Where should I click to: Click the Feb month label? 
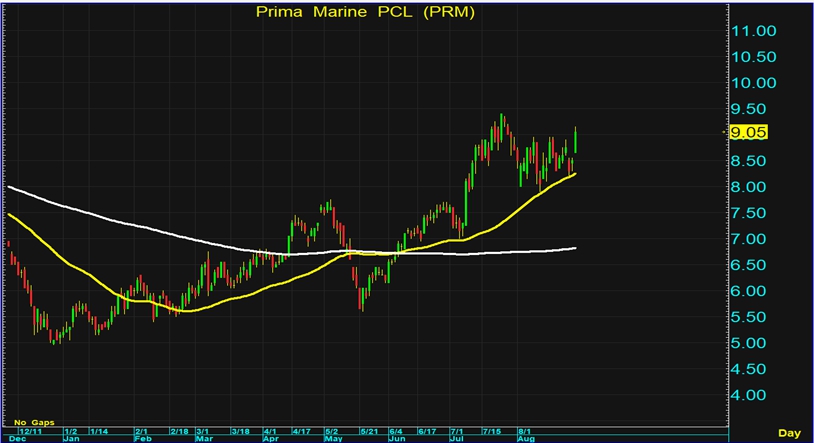[142, 439]
